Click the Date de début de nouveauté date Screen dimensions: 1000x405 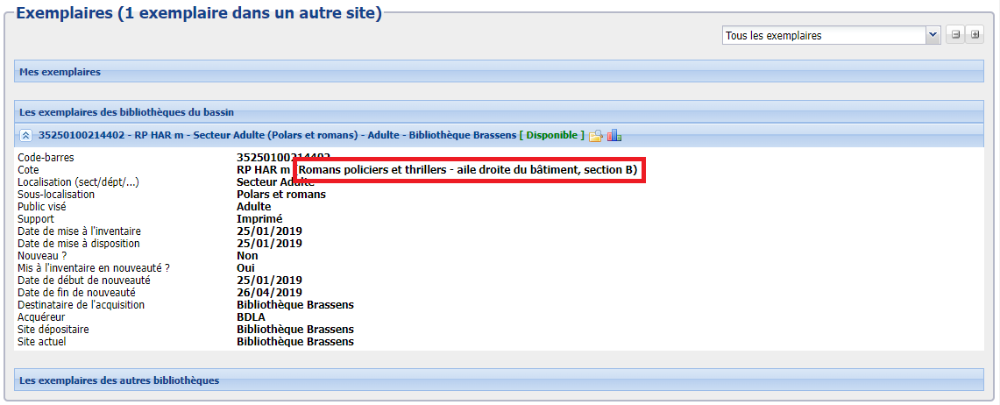click(269, 280)
